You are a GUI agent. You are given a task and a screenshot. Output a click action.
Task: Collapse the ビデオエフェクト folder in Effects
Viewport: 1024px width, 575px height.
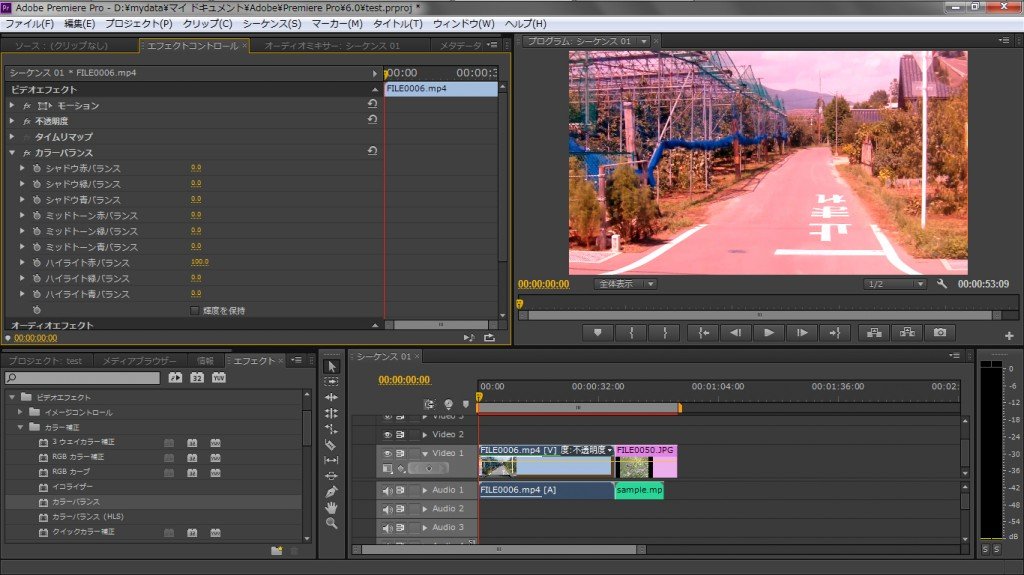[12, 397]
